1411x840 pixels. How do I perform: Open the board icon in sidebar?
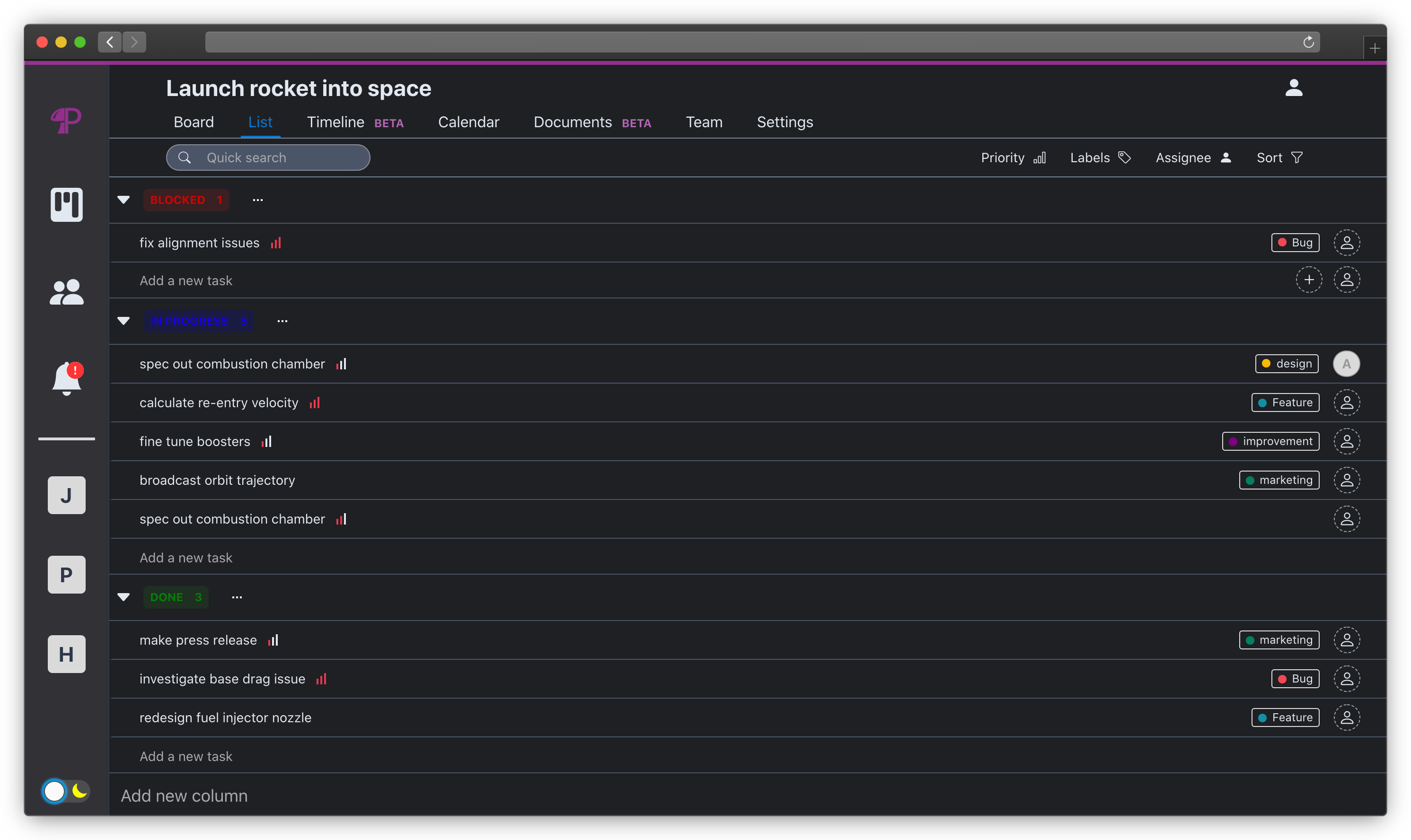pos(66,204)
